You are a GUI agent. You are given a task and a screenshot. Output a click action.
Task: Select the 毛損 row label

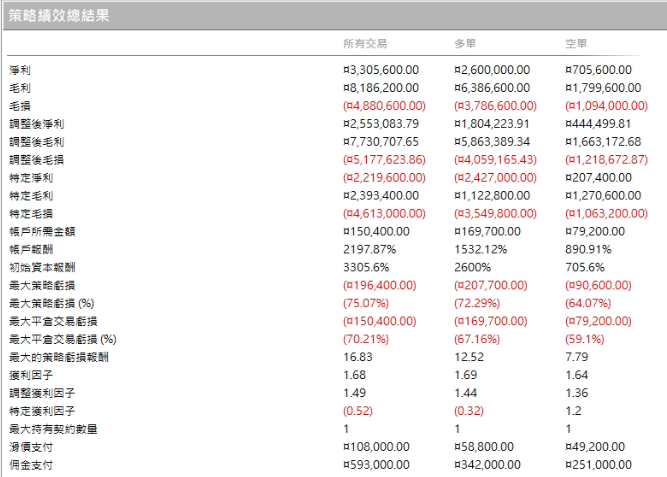(x=20, y=106)
